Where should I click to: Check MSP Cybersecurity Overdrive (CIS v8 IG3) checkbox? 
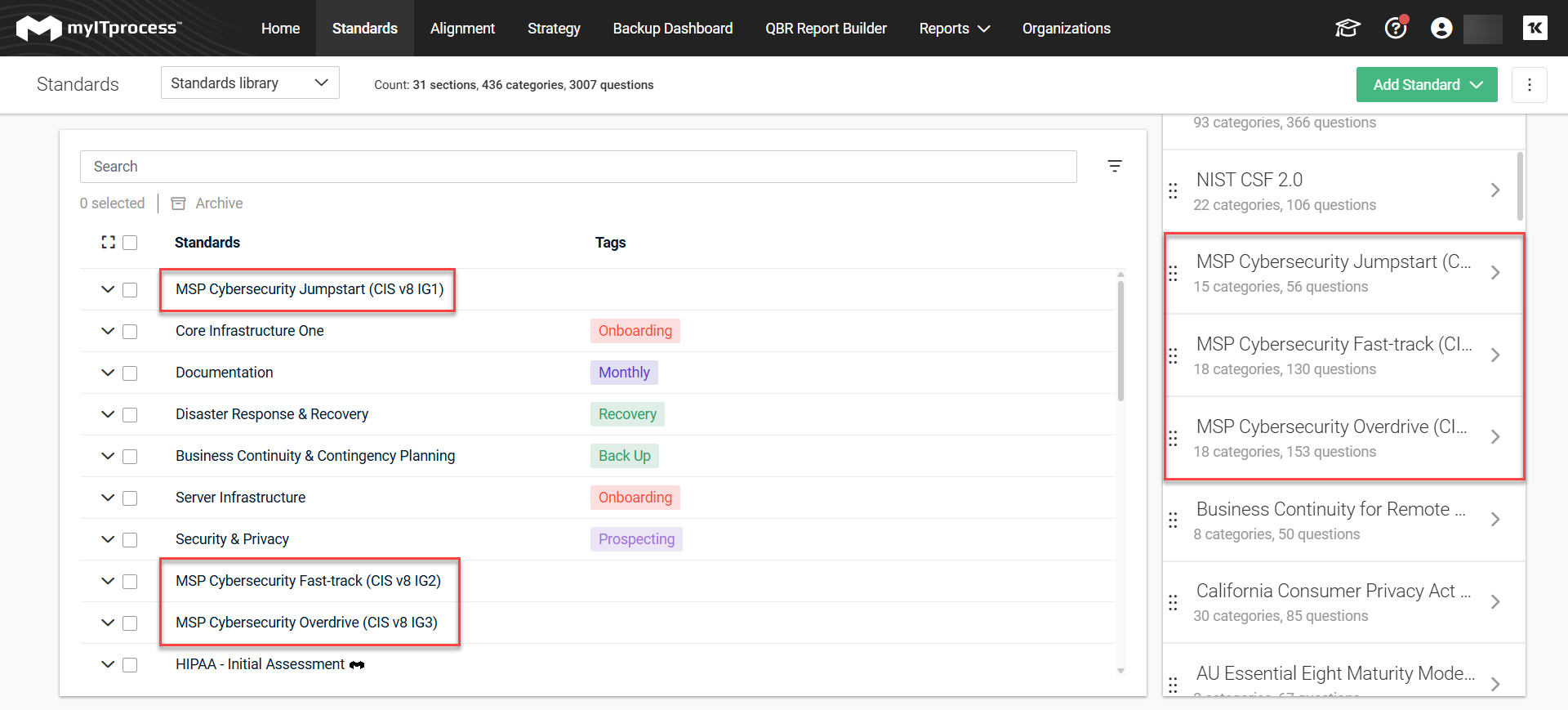click(x=130, y=623)
